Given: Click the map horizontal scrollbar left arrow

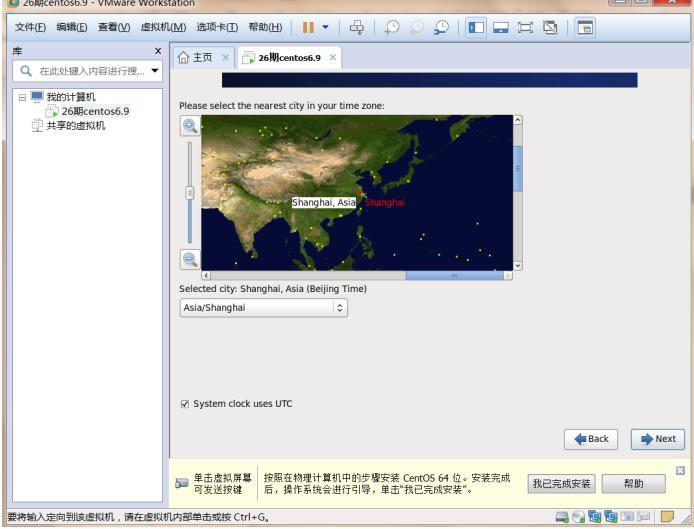Looking at the screenshot, I should pos(206,275).
